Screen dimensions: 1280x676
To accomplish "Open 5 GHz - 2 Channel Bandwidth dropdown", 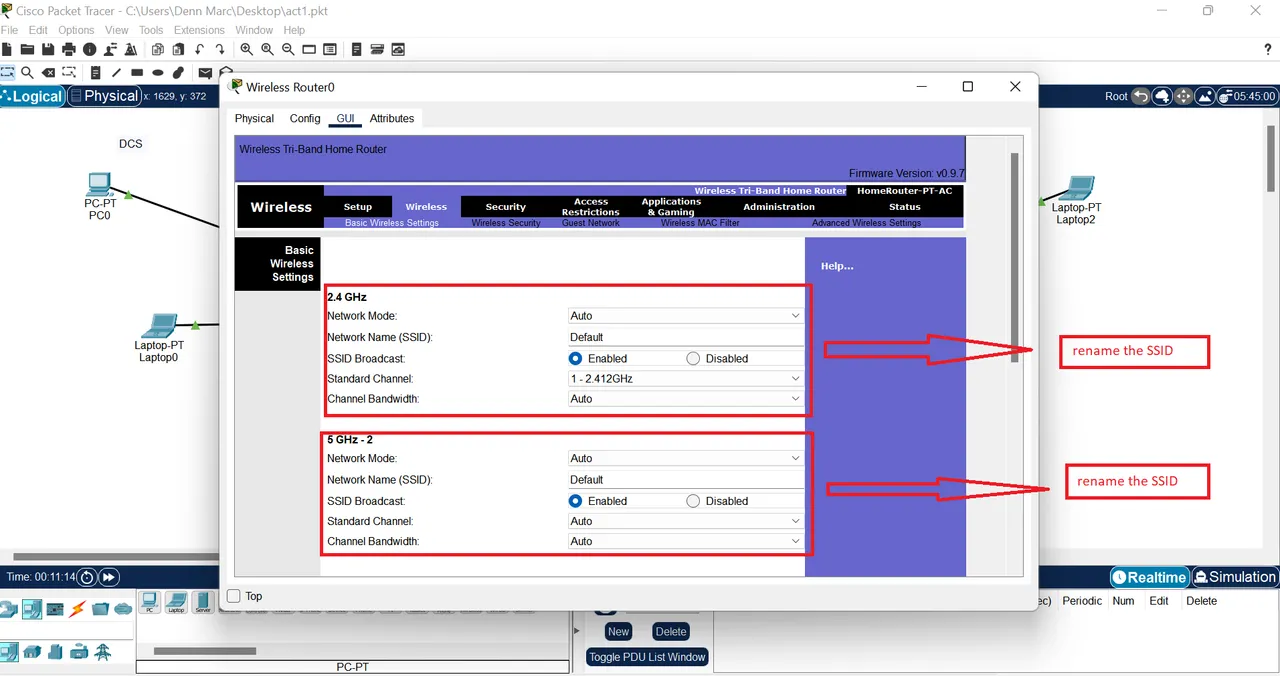I will (x=685, y=541).
